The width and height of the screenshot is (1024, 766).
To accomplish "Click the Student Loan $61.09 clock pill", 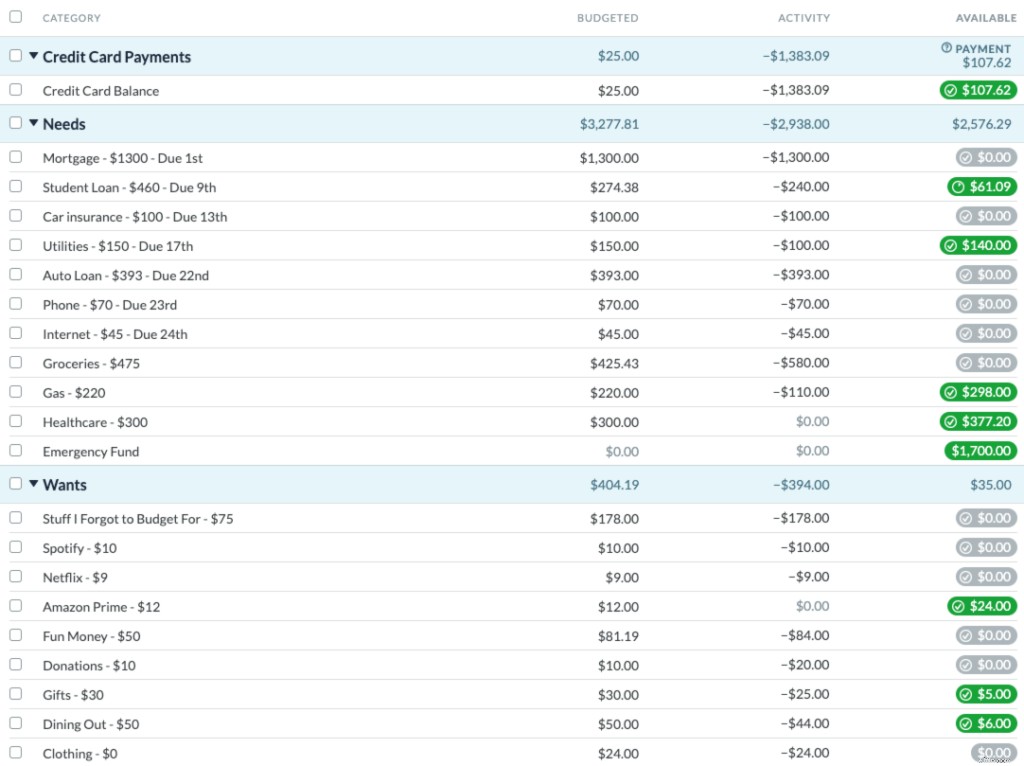I will coord(981,186).
